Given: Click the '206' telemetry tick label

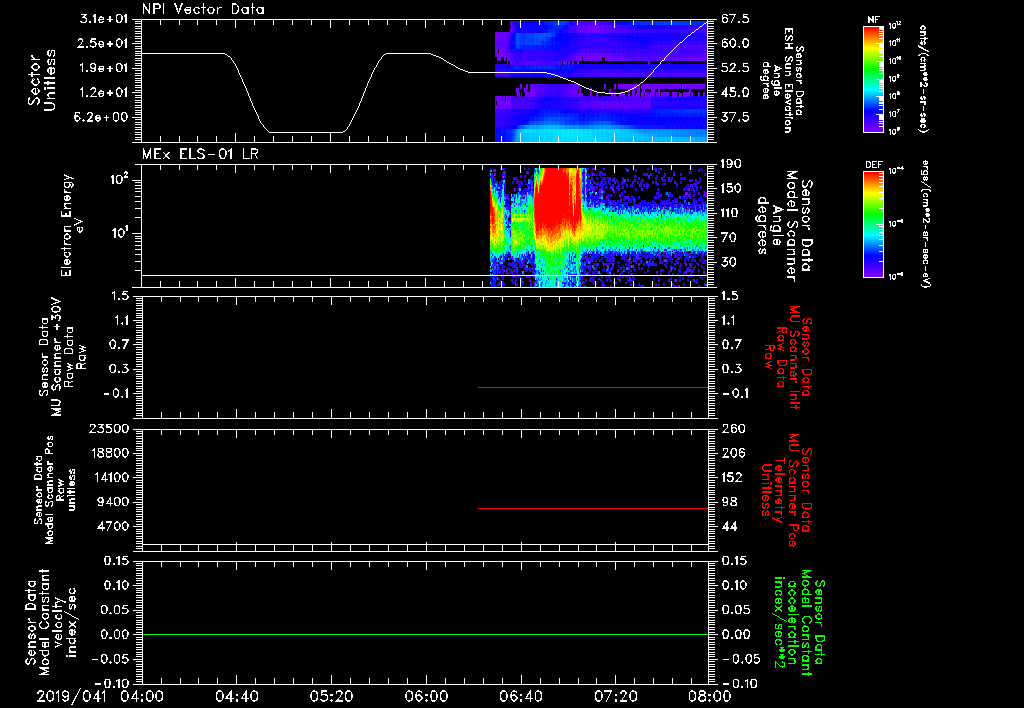Looking at the screenshot, I should coord(732,453).
